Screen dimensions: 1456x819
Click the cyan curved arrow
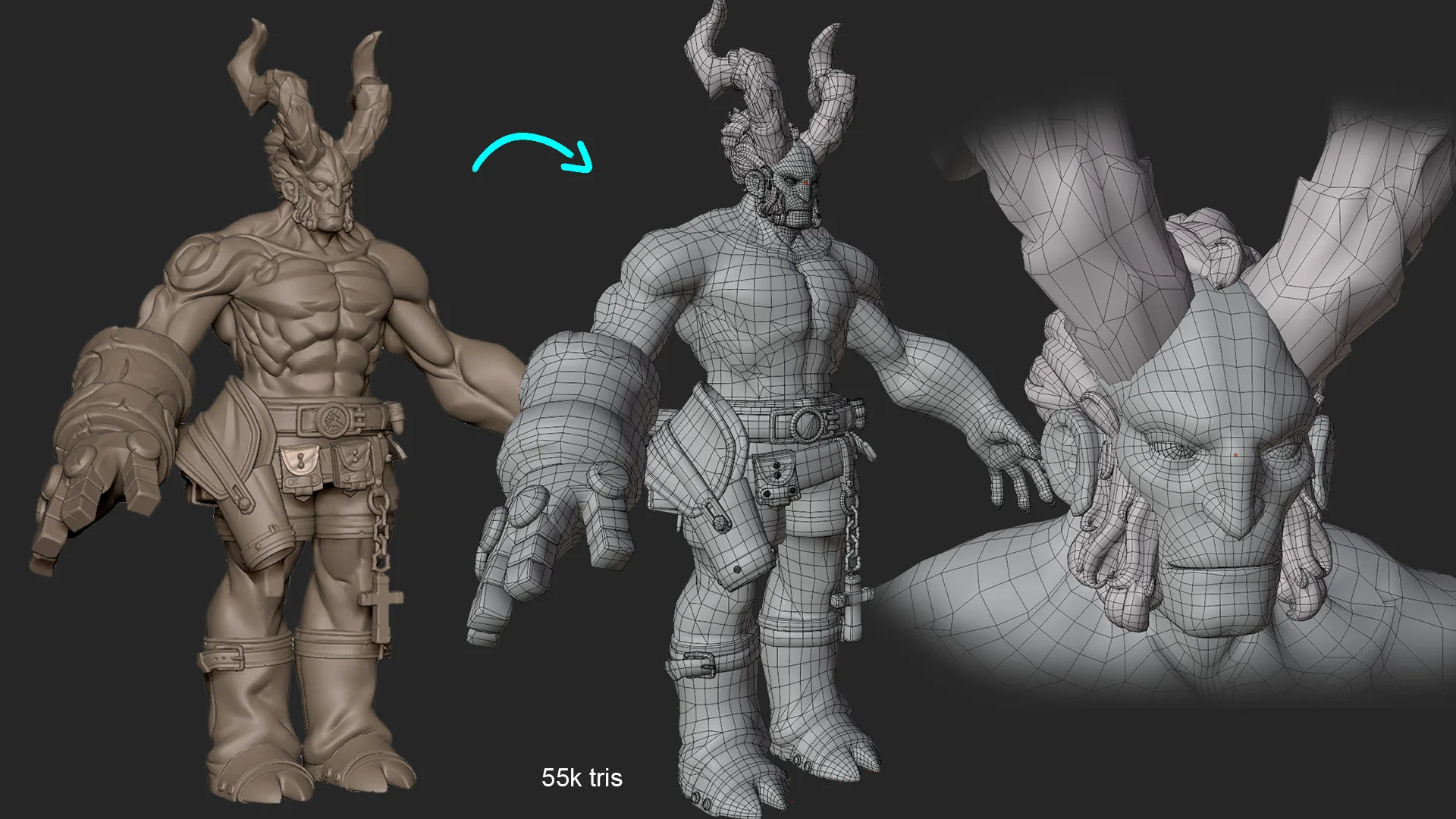tap(532, 153)
